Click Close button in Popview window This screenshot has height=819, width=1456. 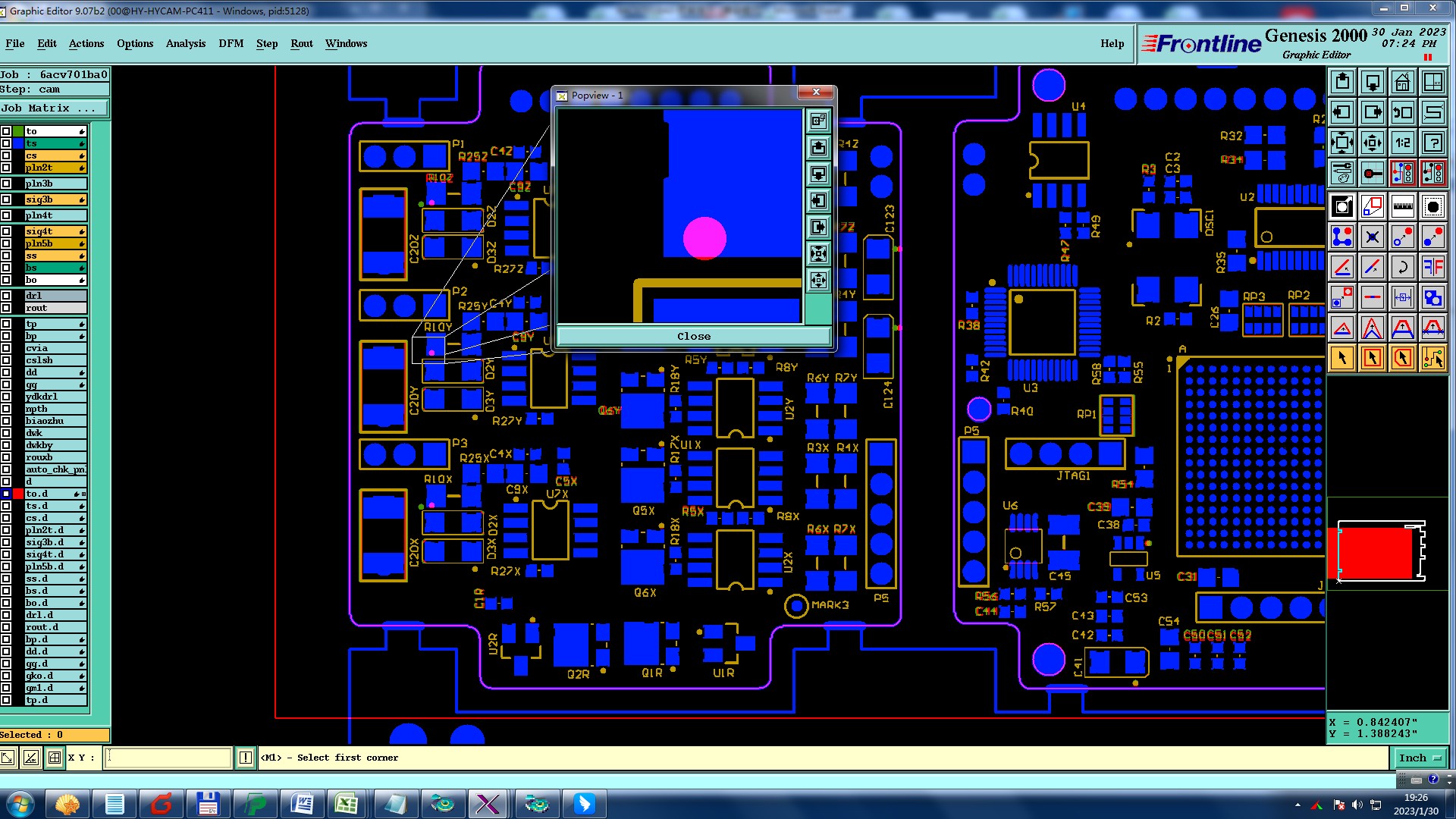coord(693,336)
